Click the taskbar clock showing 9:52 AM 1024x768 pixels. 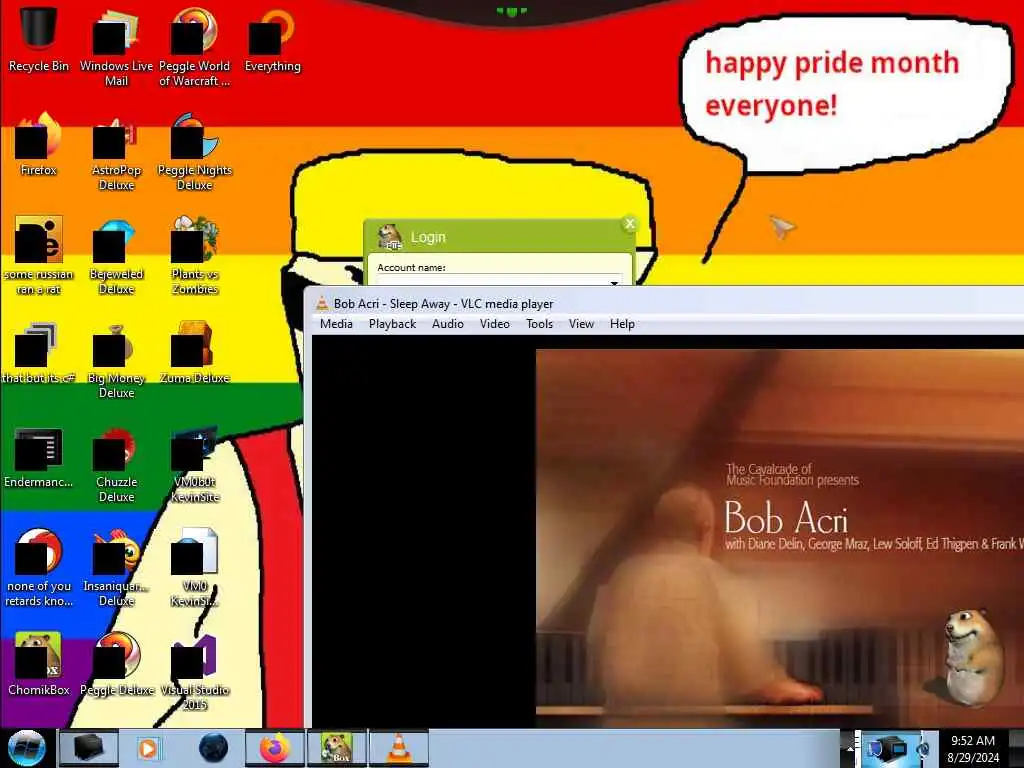pyautogui.click(x=973, y=748)
